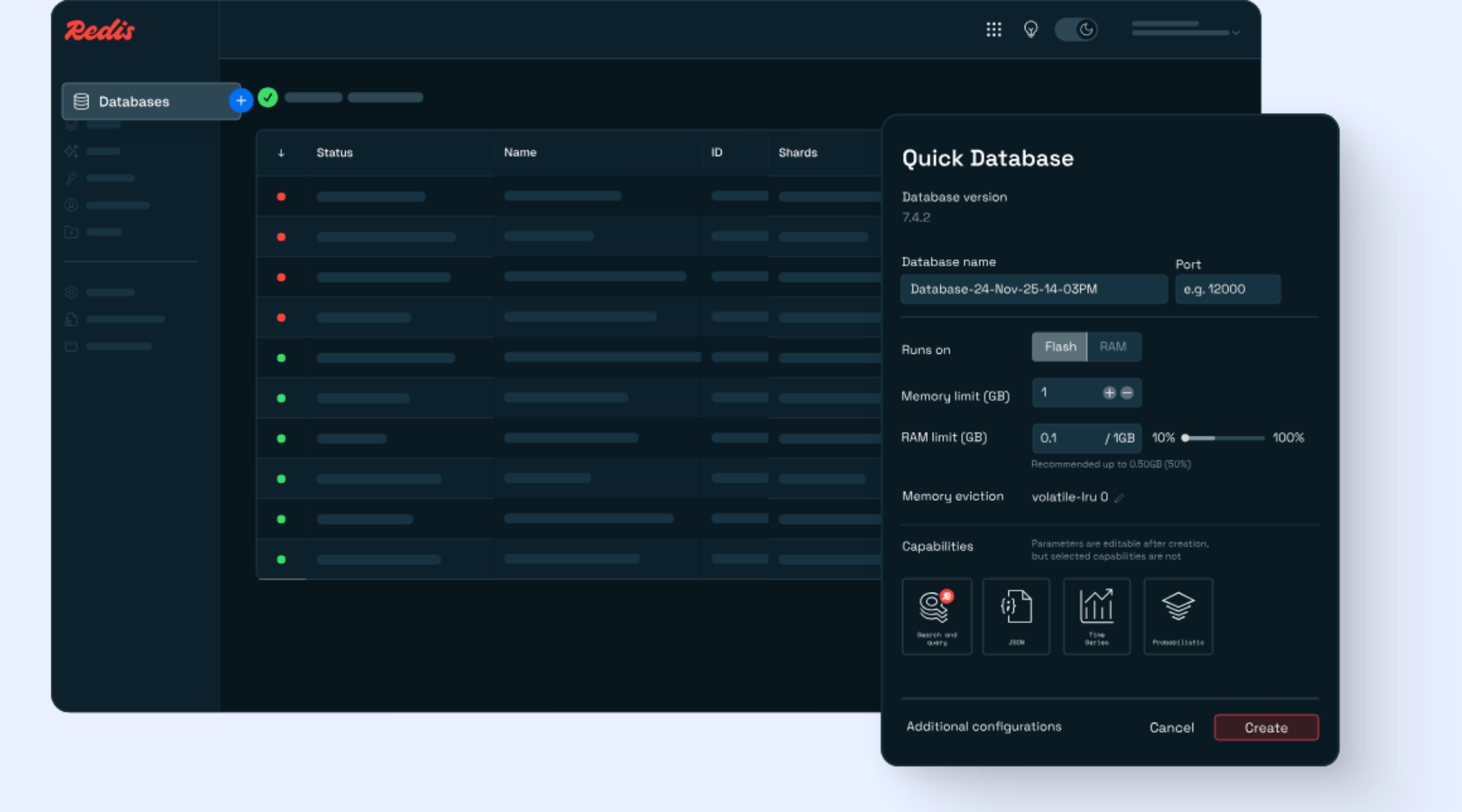1462x812 pixels.
Task: Click the 10% slider label
Action: 1164,438
